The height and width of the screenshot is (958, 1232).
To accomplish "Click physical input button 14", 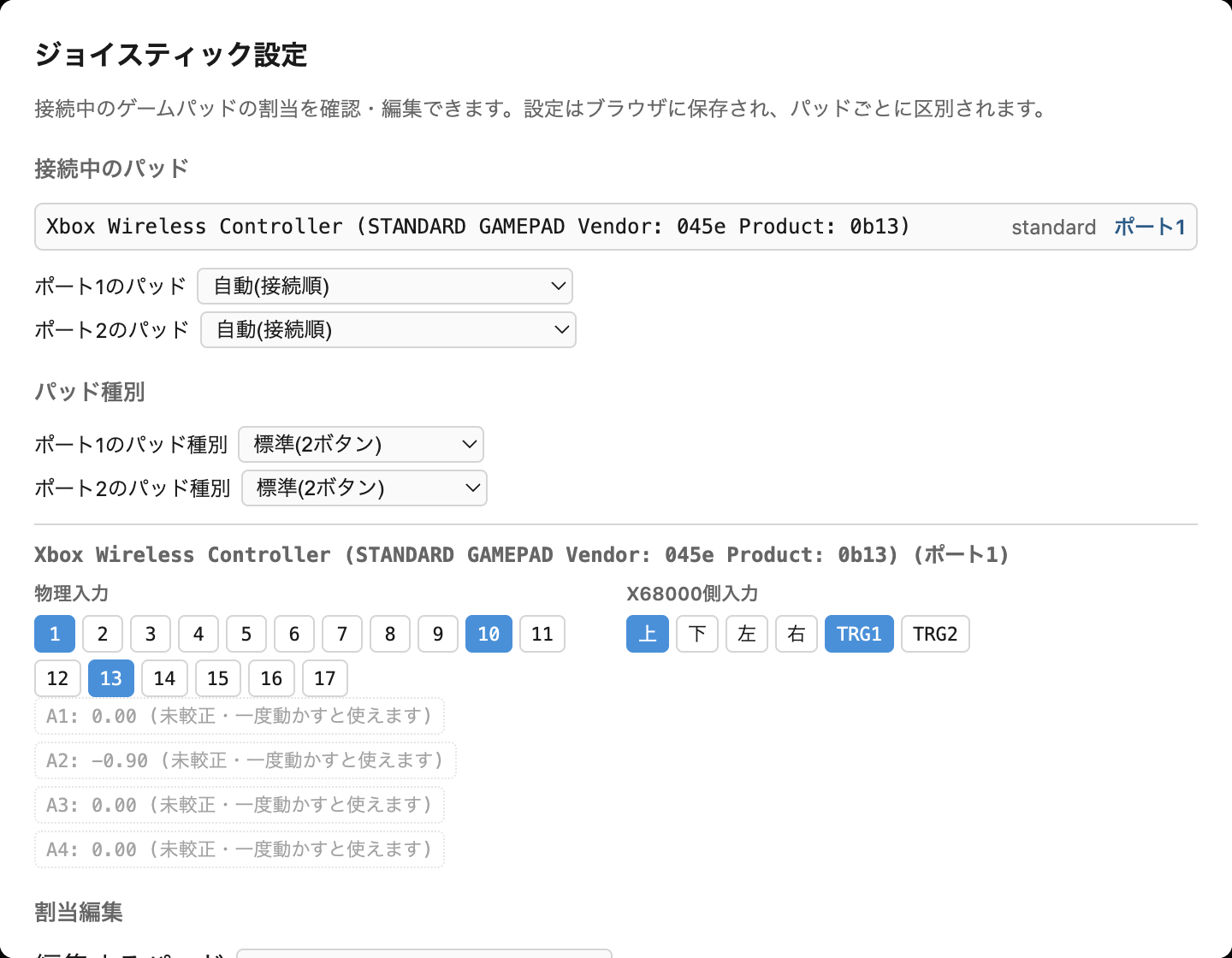I will tap(164, 678).
